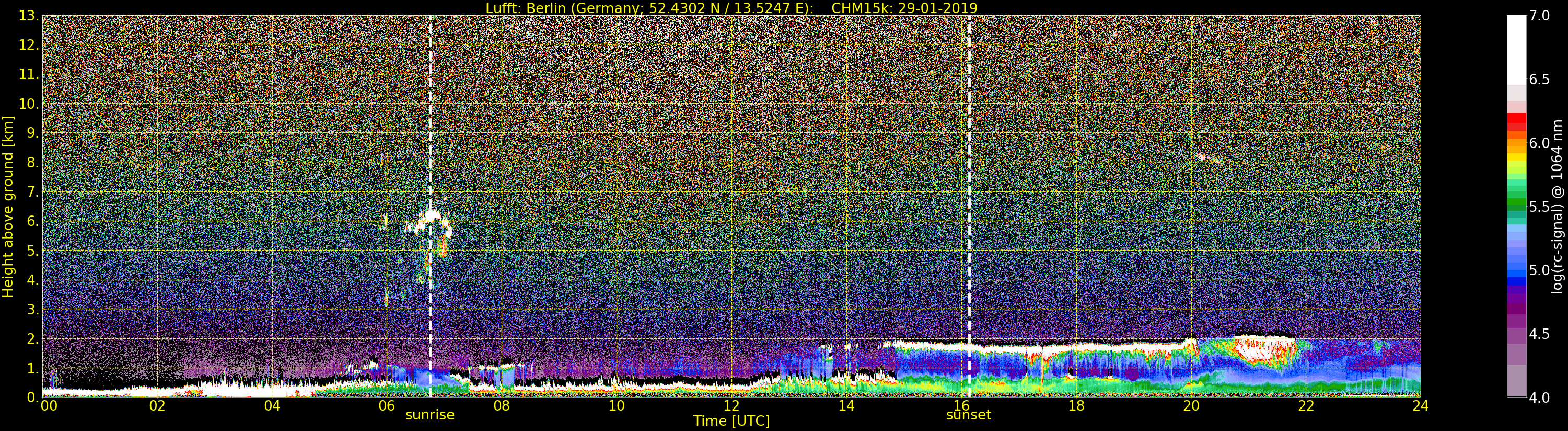Click the time axis tick label '06'

(387, 406)
